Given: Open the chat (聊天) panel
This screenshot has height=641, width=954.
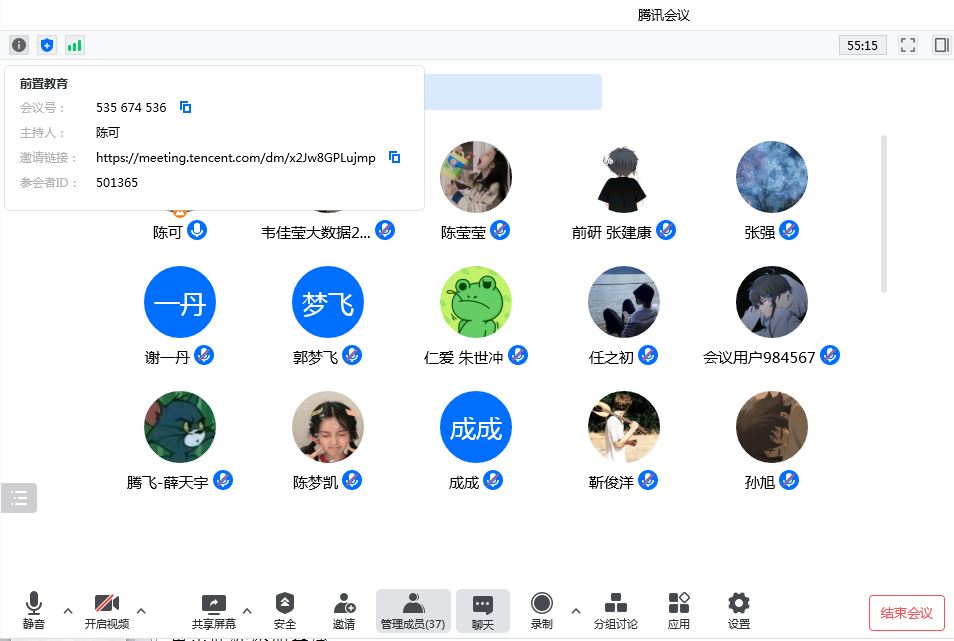Looking at the screenshot, I should click(x=483, y=609).
